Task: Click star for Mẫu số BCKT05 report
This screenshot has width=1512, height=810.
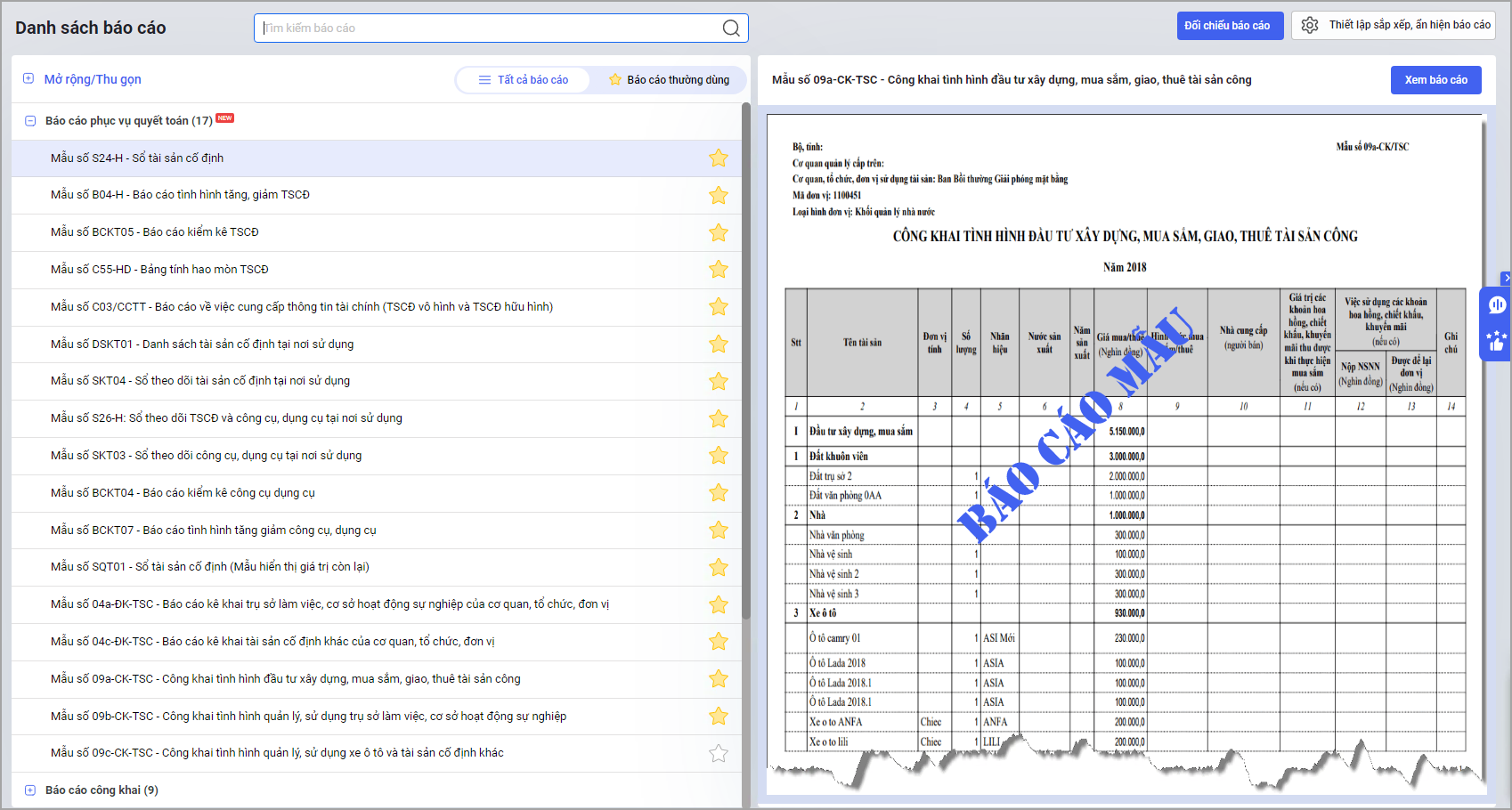Action: click(718, 233)
